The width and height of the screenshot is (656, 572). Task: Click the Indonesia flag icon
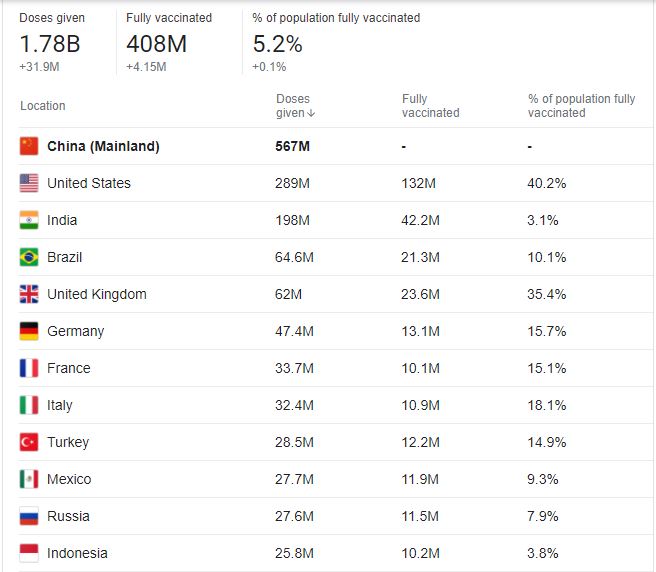[x=29, y=553]
